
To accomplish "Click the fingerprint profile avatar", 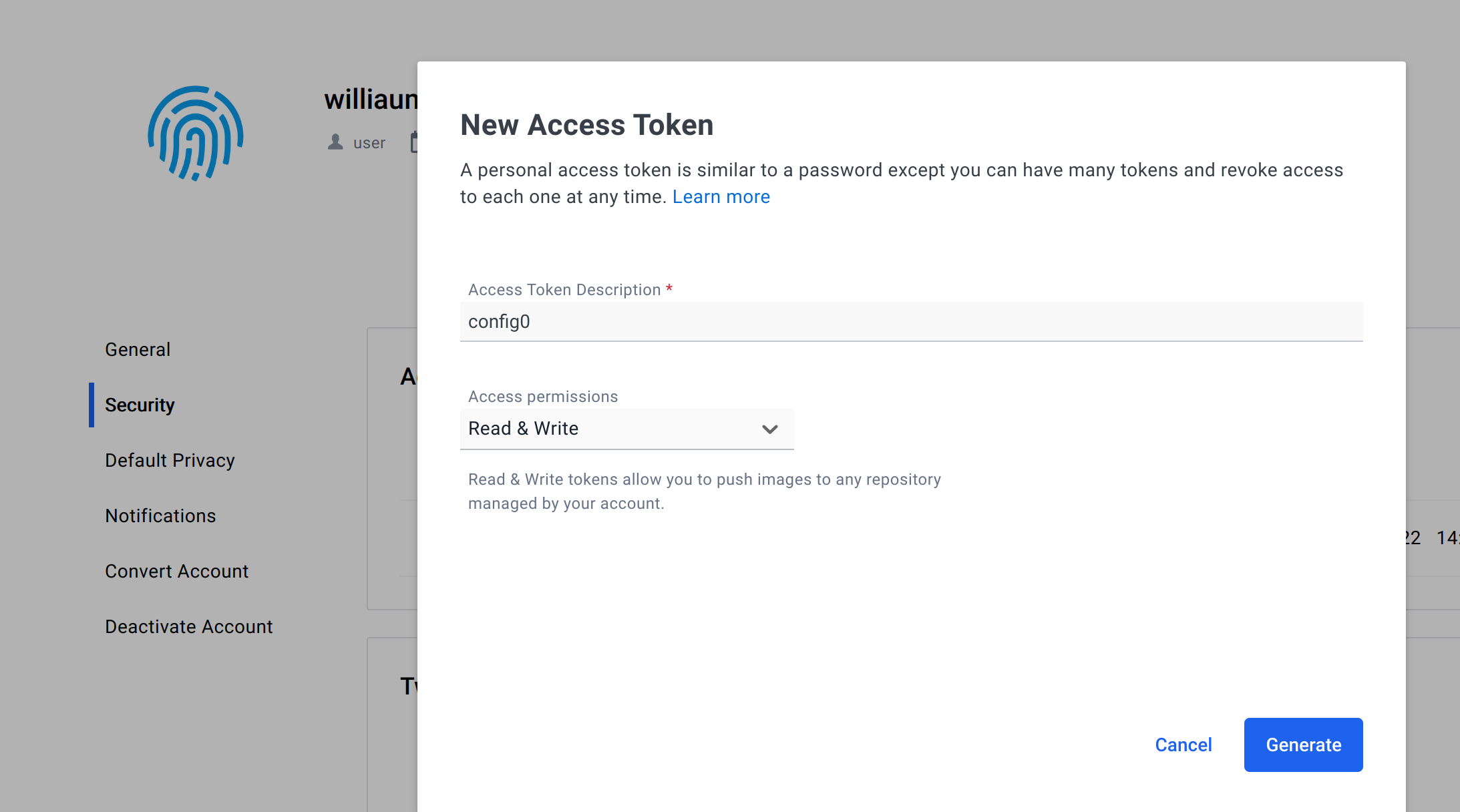I will [195, 134].
